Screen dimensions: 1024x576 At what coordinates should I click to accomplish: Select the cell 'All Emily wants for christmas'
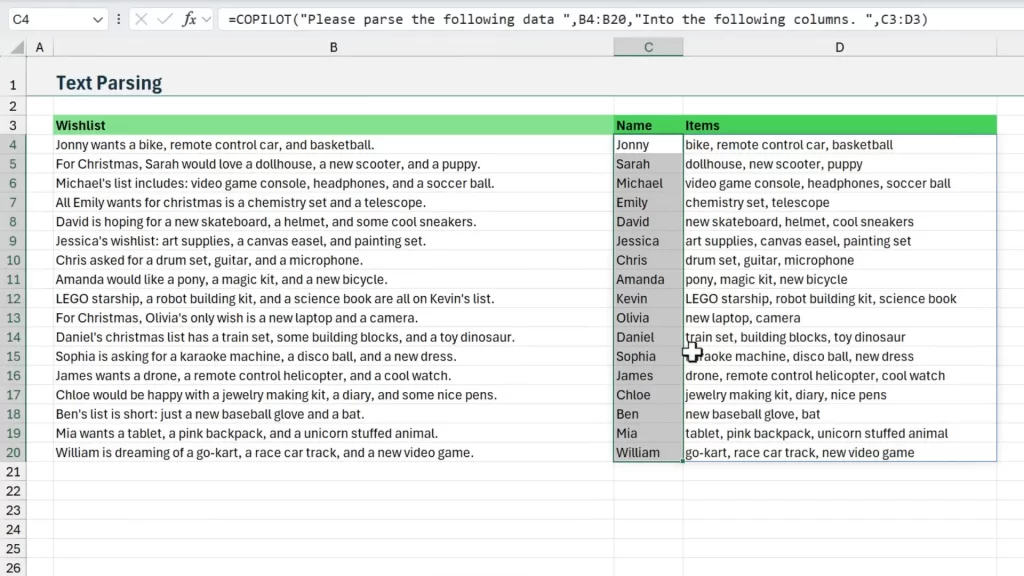333,202
